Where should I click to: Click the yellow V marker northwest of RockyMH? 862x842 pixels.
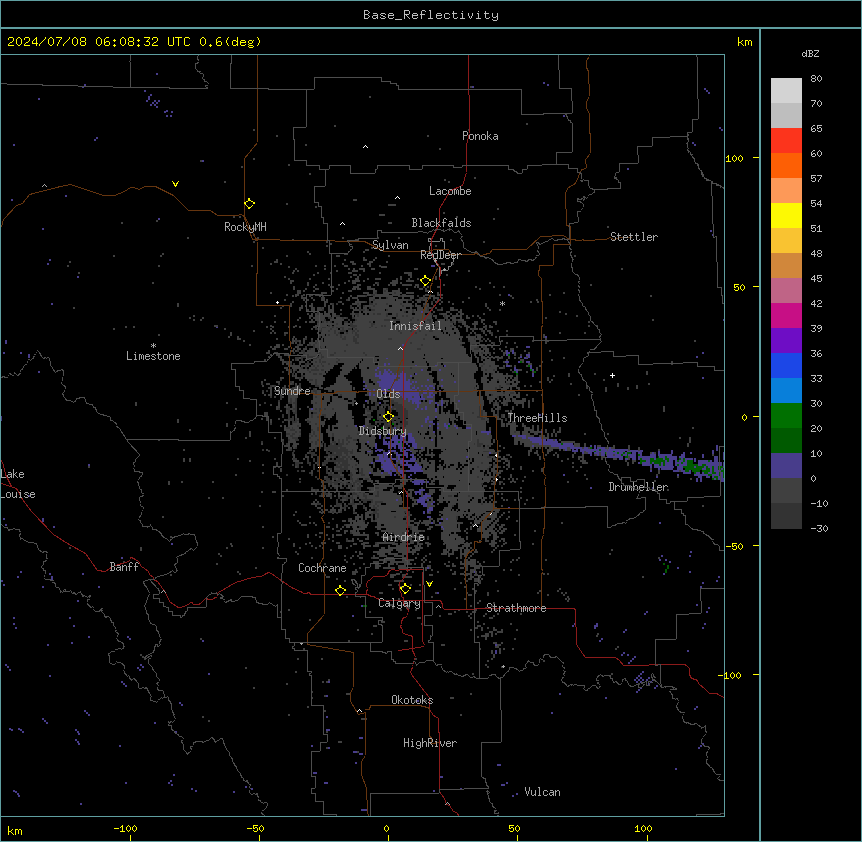tap(175, 184)
